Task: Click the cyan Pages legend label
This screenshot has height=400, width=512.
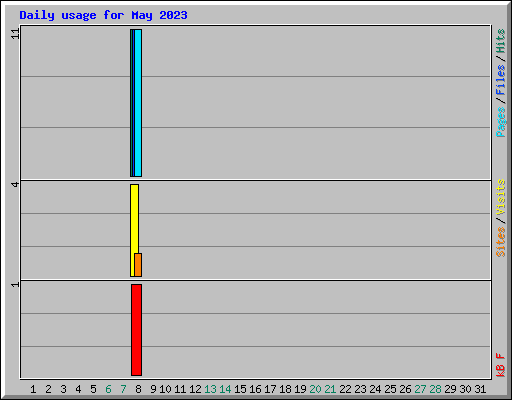Action: coord(501,122)
